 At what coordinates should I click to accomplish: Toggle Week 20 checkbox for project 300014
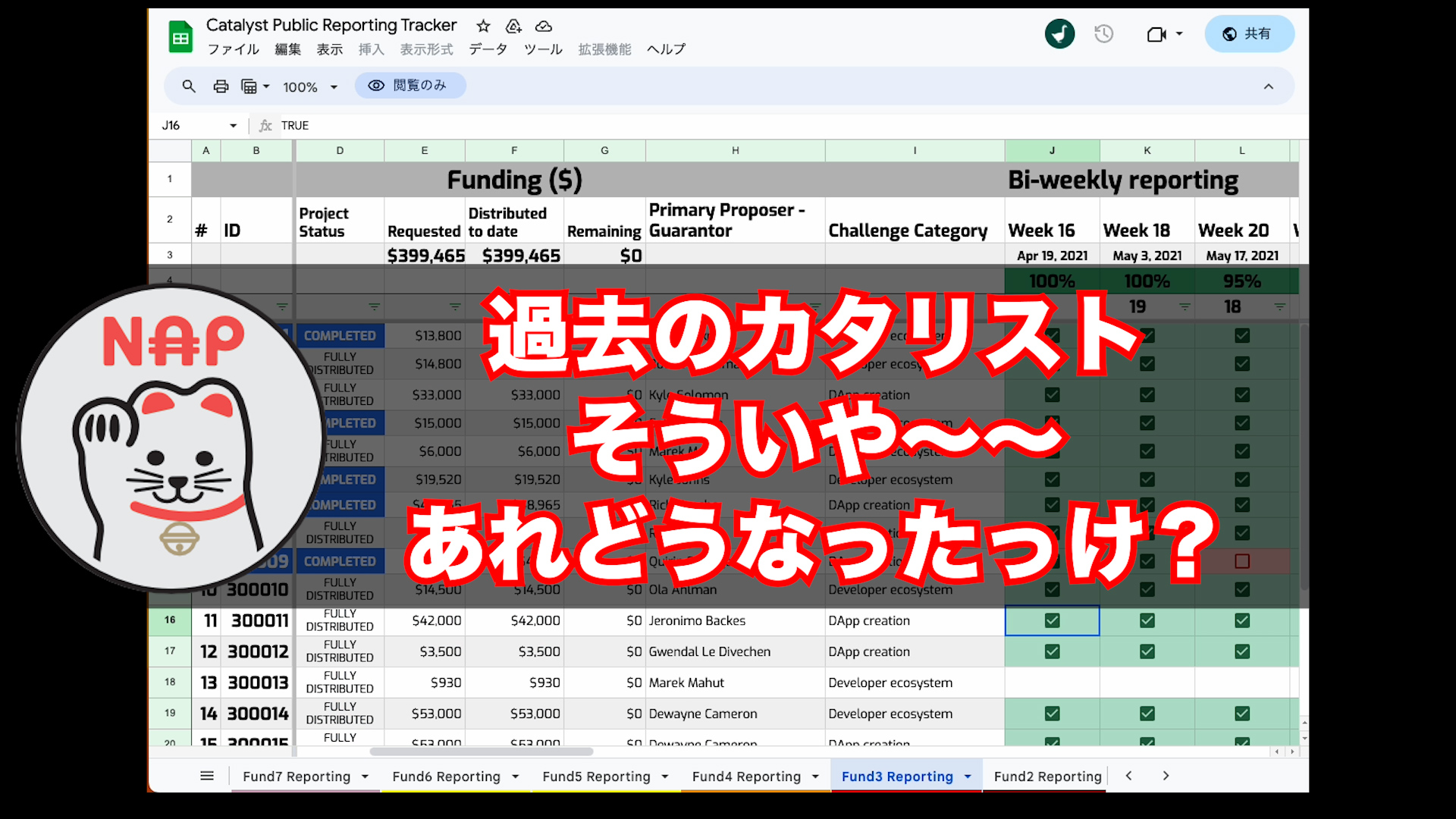coord(1241,714)
